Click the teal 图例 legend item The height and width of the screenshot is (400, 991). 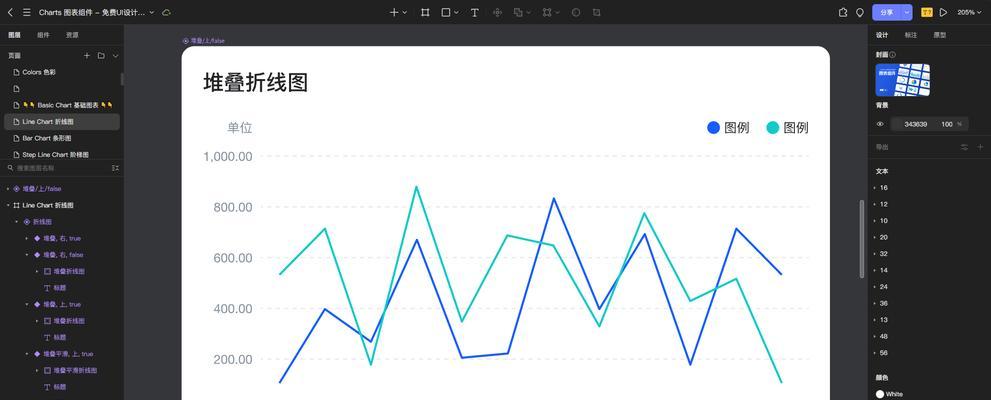pyautogui.click(x=787, y=128)
